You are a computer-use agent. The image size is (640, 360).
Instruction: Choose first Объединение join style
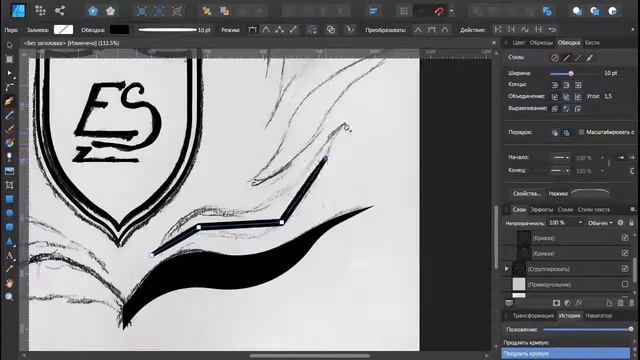point(555,97)
